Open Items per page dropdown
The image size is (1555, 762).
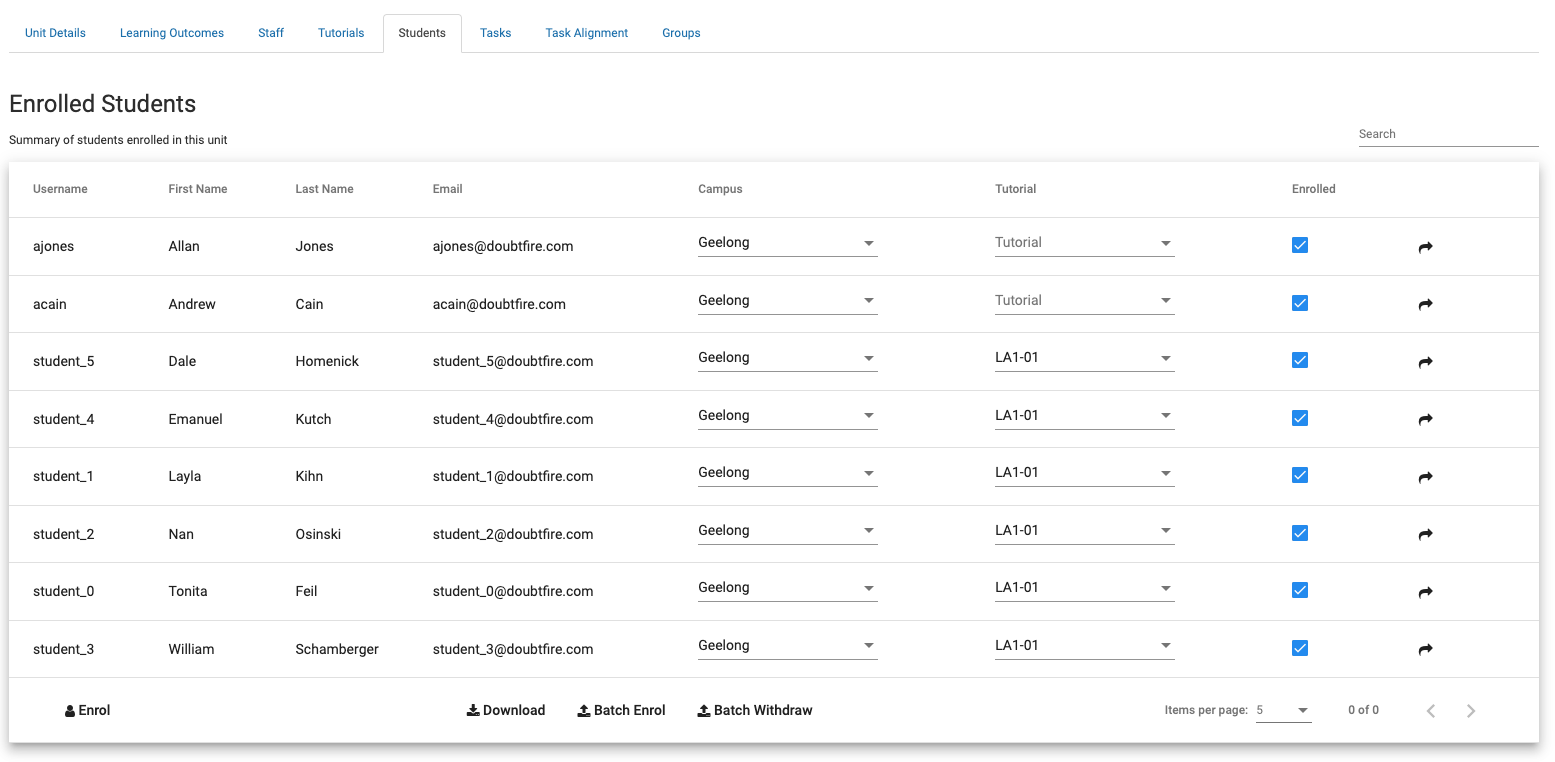(x=1283, y=711)
